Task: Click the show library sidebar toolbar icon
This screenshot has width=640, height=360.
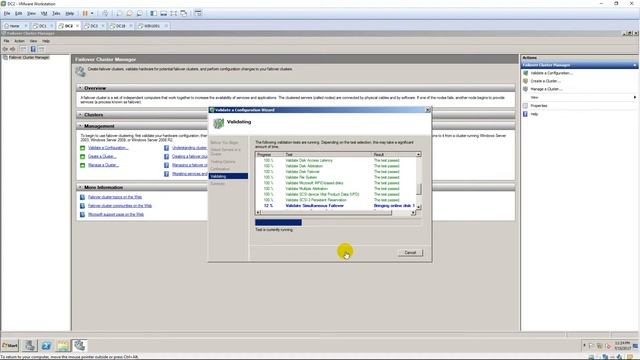Action: [x=153, y=13]
